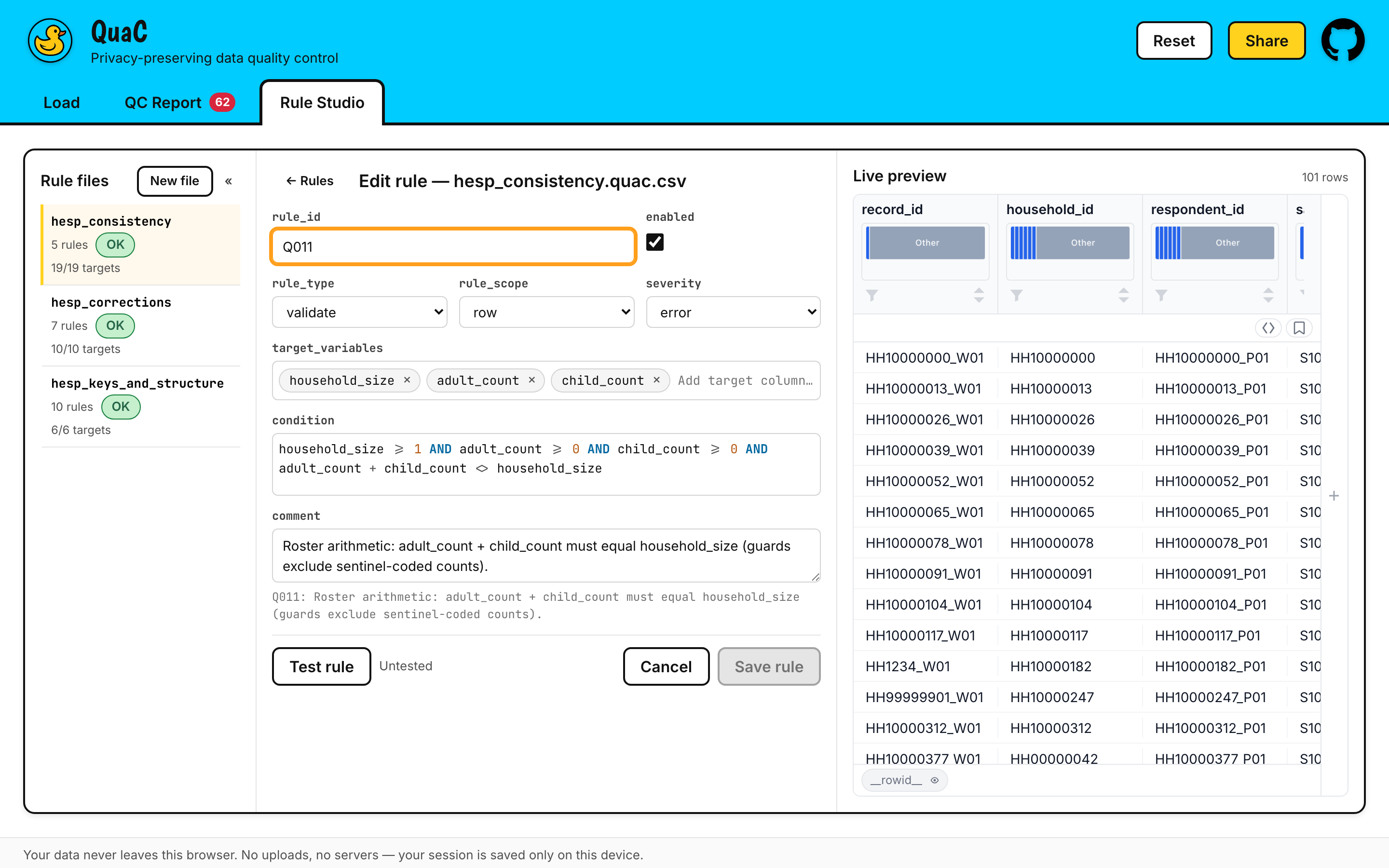This screenshot has height=868, width=1389.
Task: Open the code view icon in preview
Action: (1268, 328)
